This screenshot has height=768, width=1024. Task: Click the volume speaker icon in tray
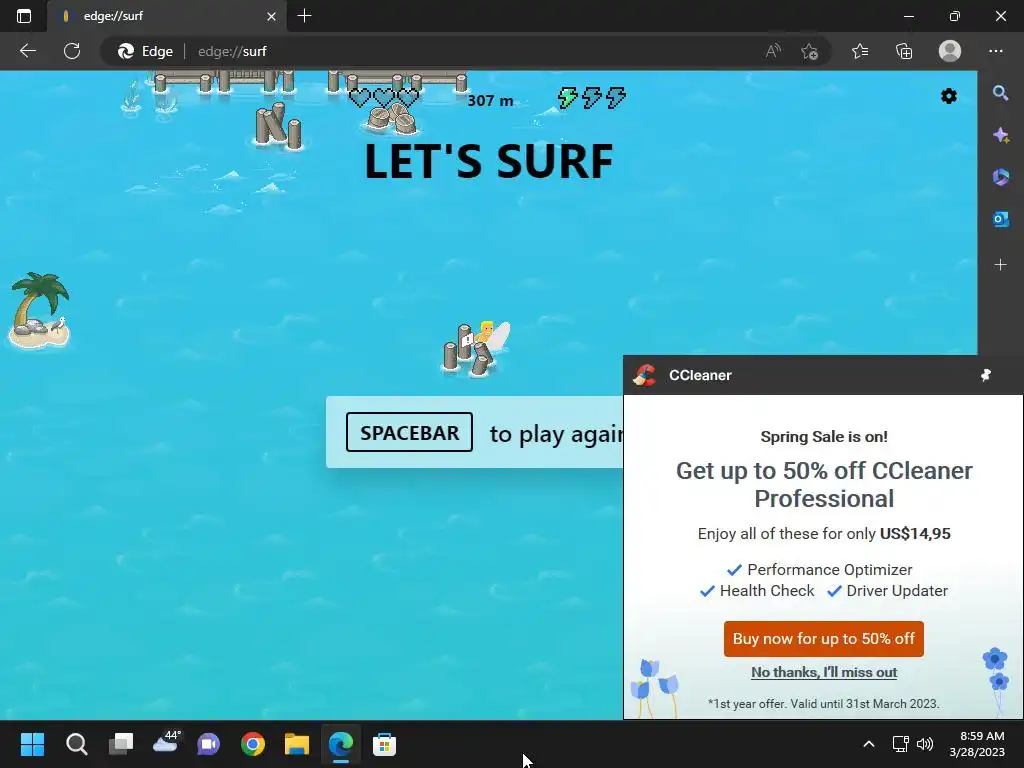click(x=925, y=744)
